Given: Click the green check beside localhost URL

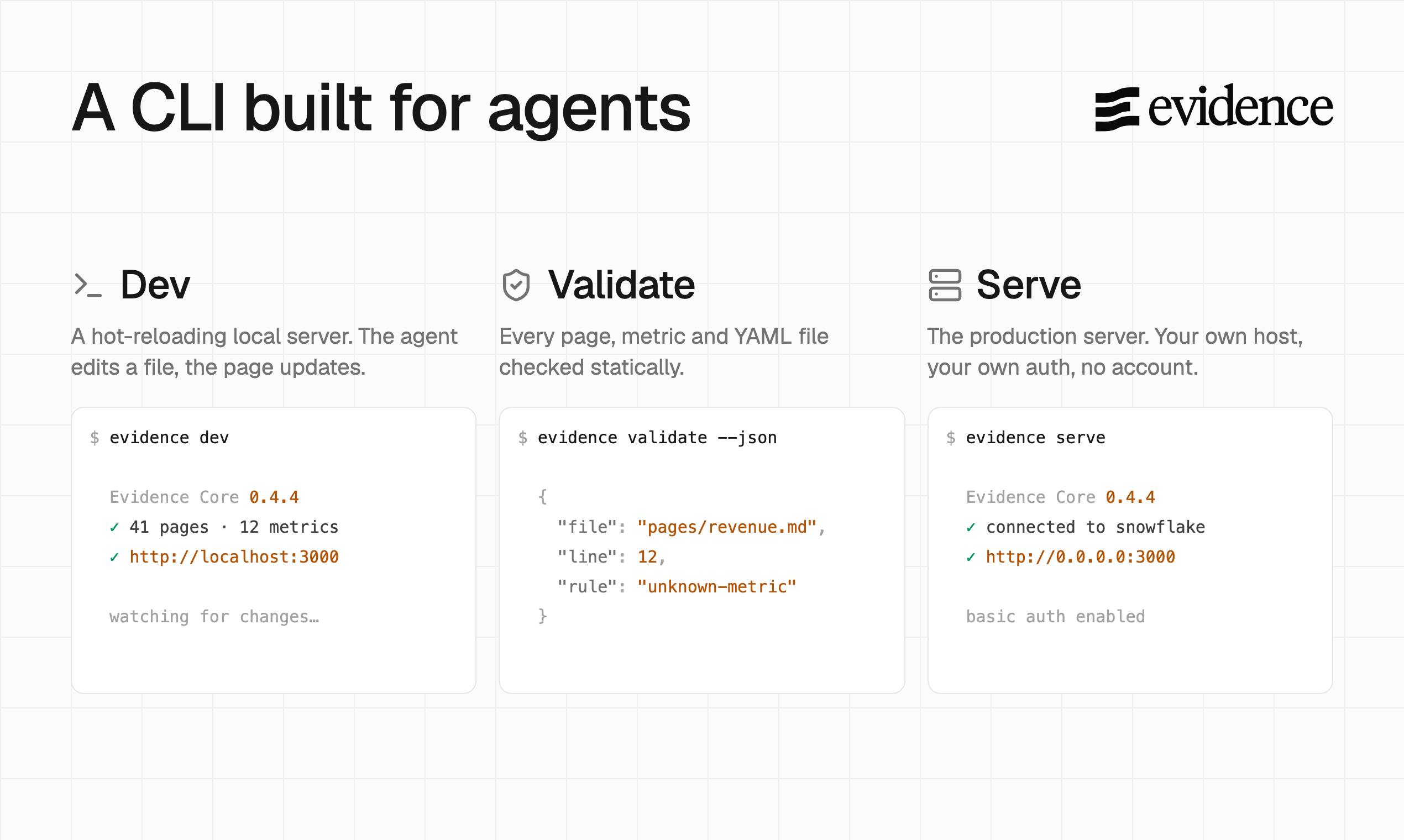Looking at the screenshot, I should click(114, 558).
